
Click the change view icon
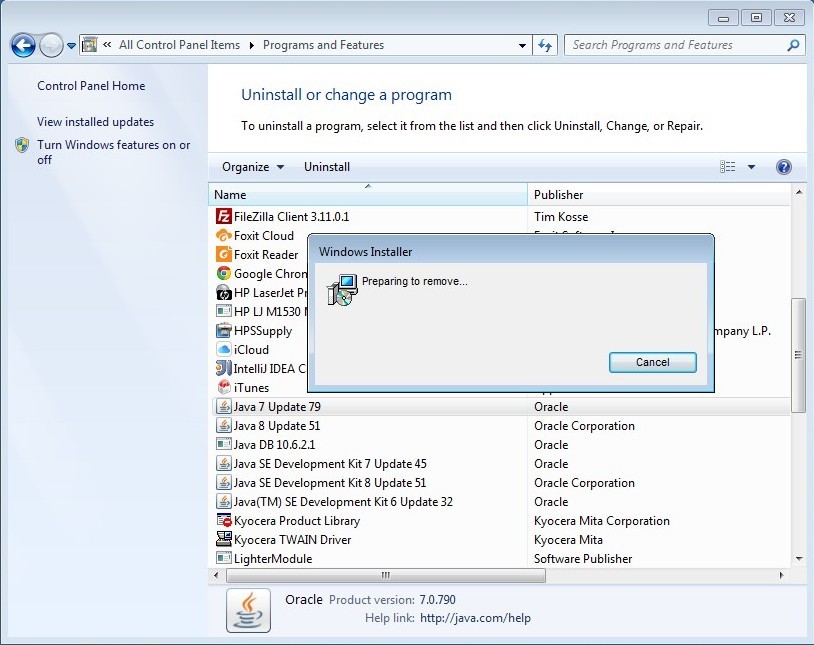click(728, 167)
